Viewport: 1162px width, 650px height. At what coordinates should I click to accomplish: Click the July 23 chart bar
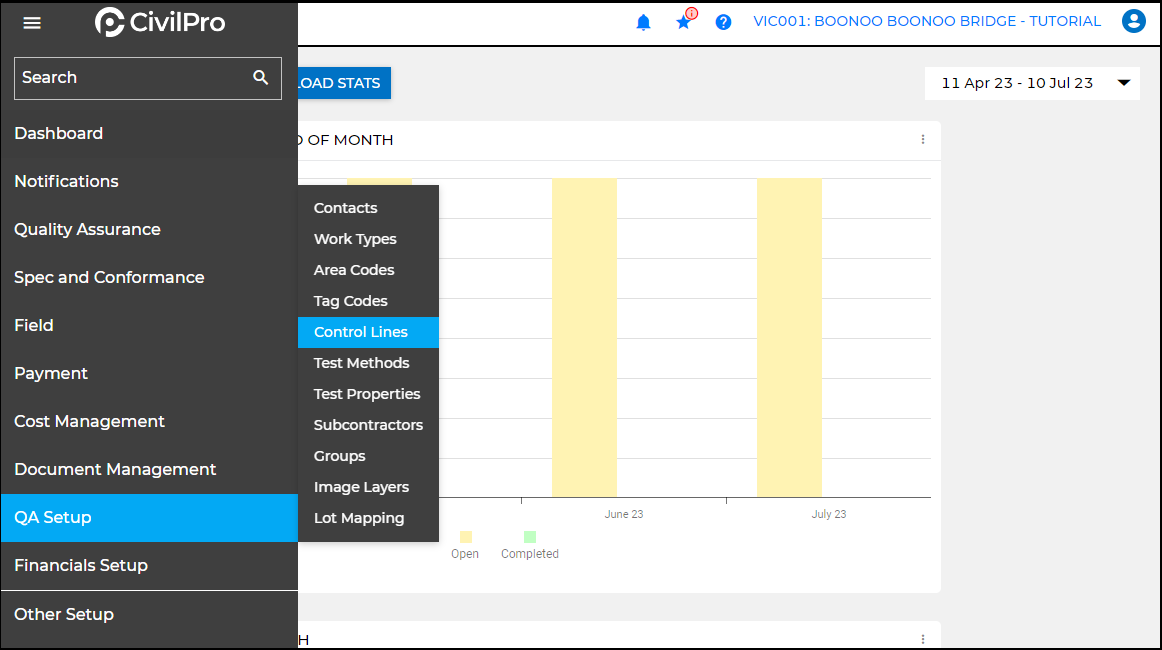[x=789, y=337]
